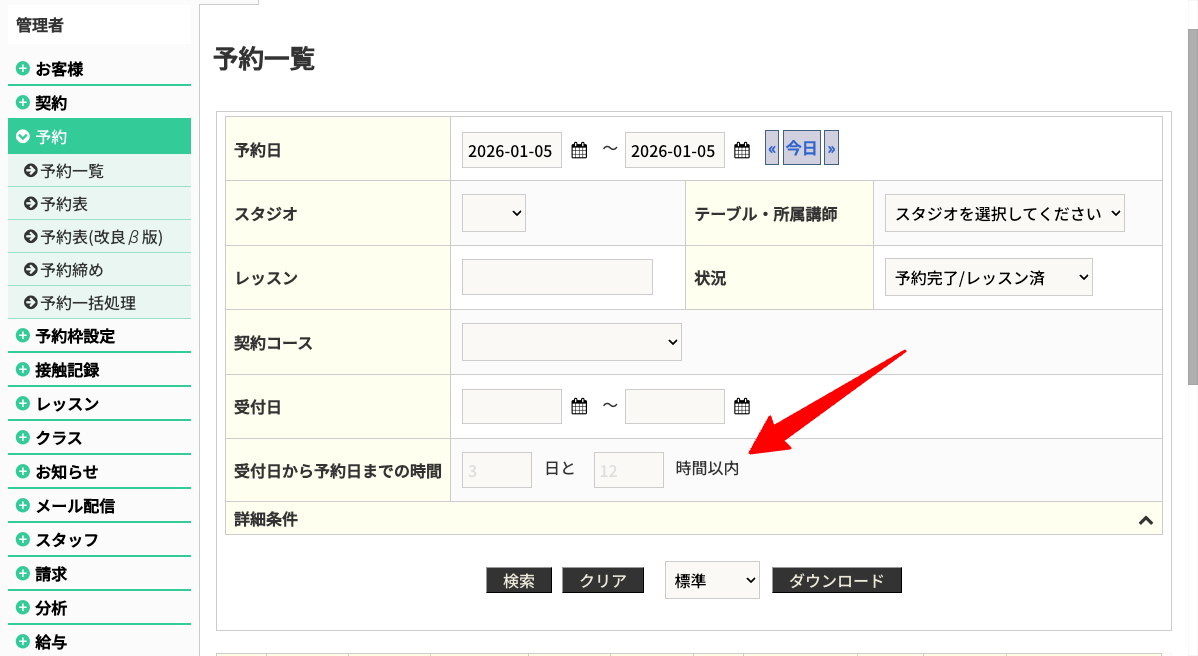Image resolution: width=1198 pixels, height=656 pixels.
Task: Expand お客様 menu plus icon
Action: (x=22, y=69)
